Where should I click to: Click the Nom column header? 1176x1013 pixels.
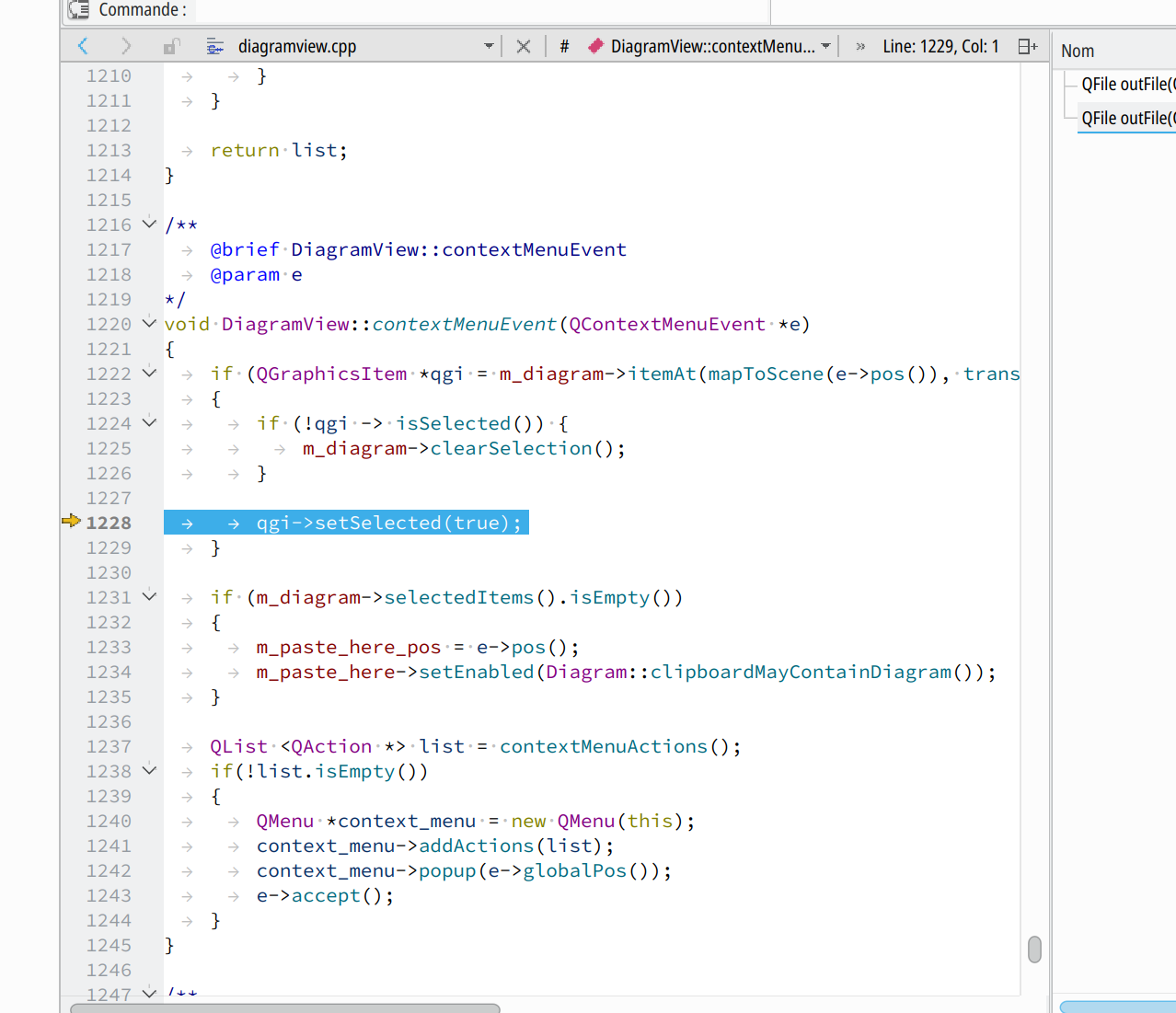click(1078, 51)
